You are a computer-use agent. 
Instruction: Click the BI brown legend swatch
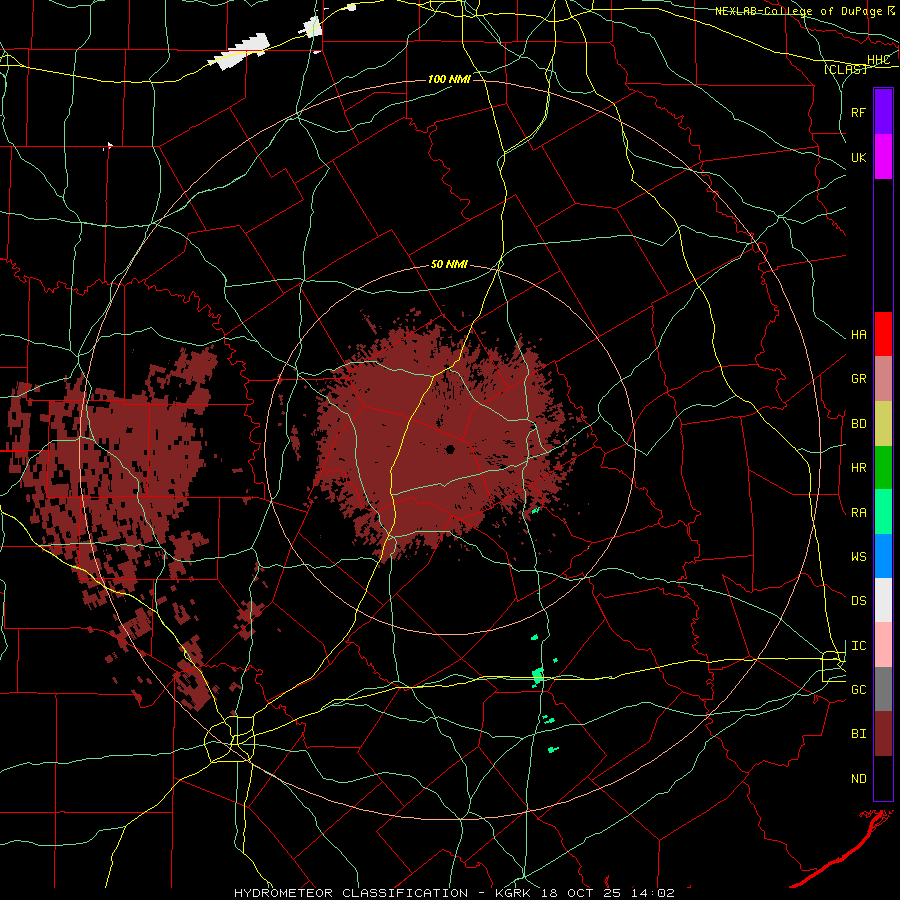(x=883, y=734)
